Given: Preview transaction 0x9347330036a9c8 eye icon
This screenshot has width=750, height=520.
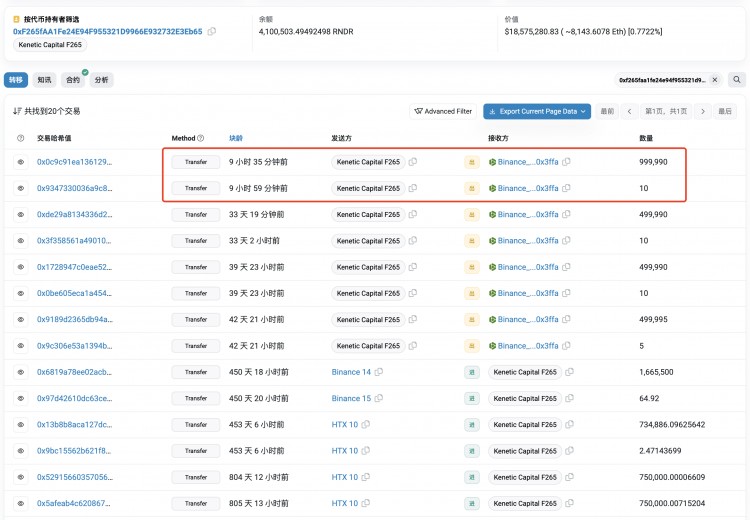Looking at the screenshot, I should [x=21, y=188].
